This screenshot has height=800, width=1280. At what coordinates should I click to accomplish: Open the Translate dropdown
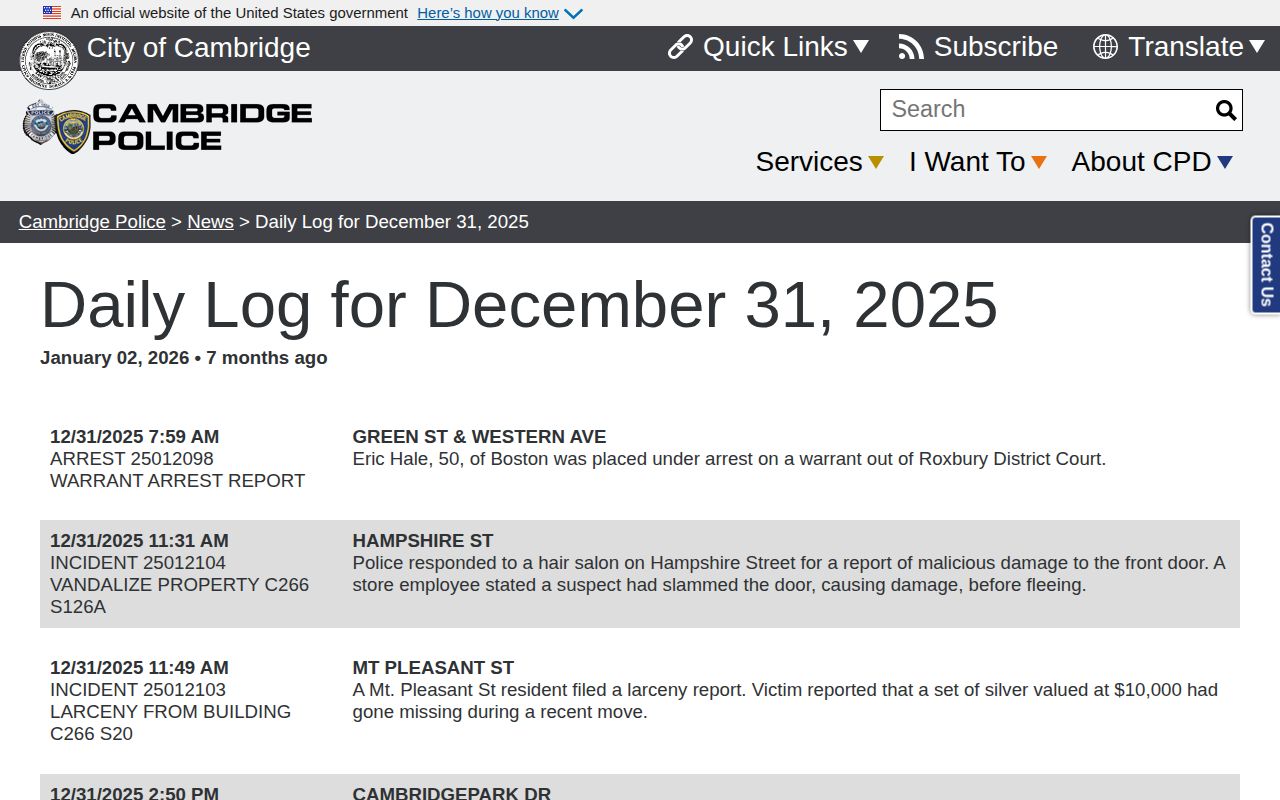(x=1179, y=47)
